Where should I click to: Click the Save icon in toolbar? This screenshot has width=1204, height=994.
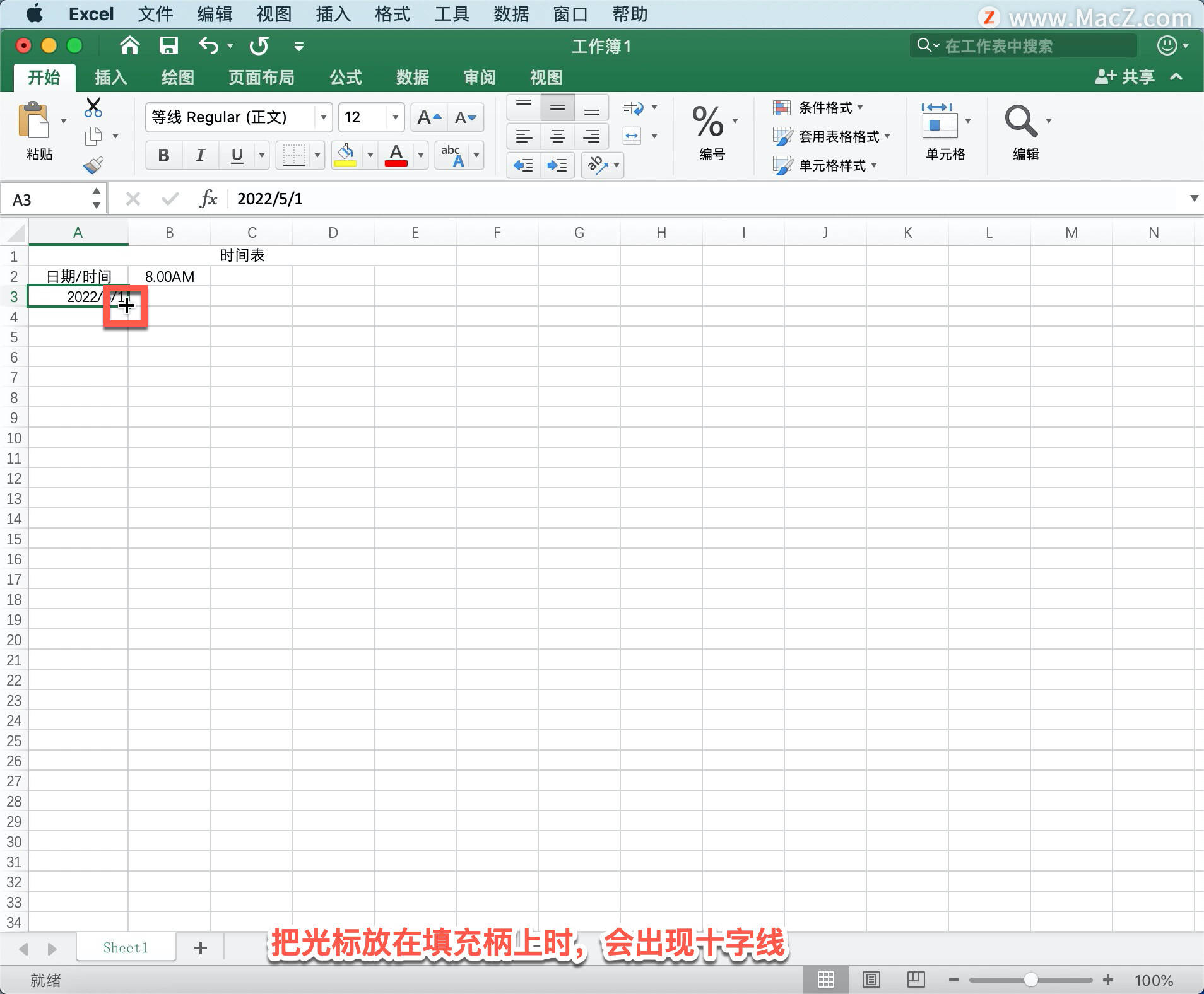[168, 45]
